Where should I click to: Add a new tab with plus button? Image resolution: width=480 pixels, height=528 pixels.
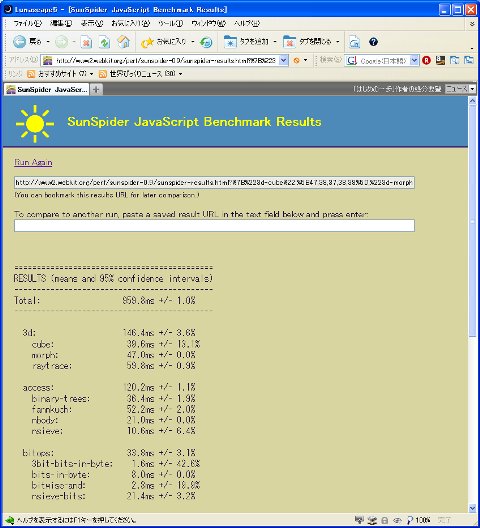tap(96, 89)
